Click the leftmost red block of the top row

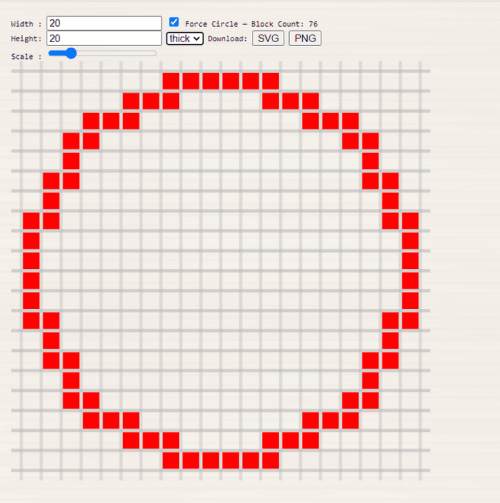(171, 81)
